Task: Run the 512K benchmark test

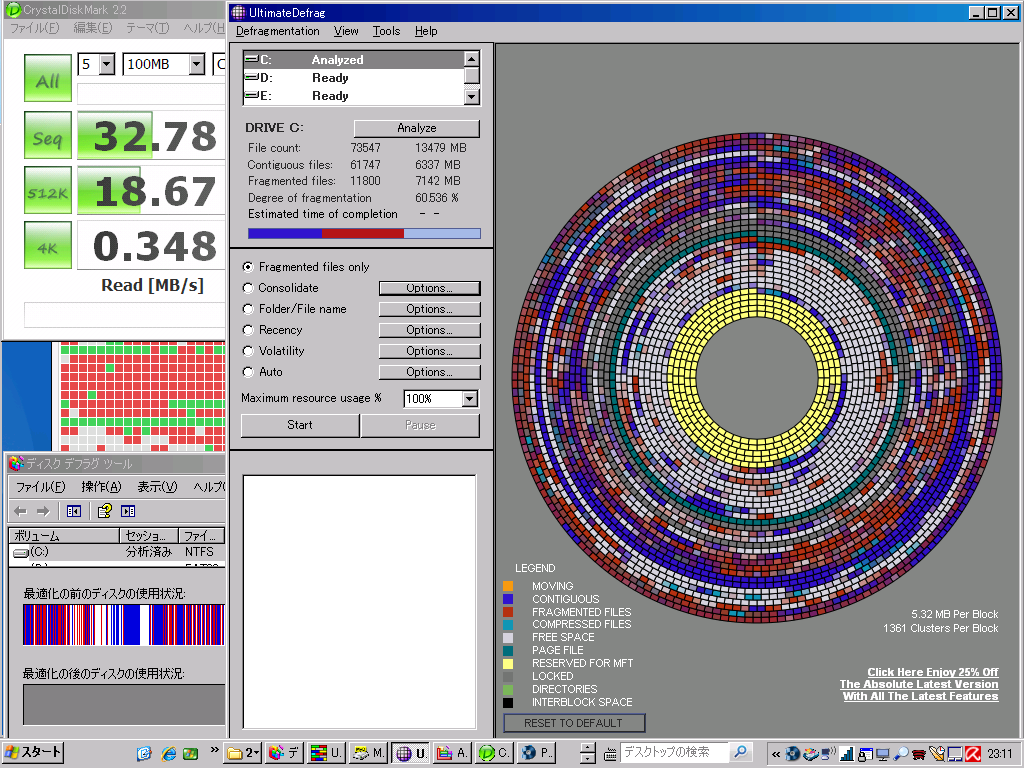Action: click(47, 191)
